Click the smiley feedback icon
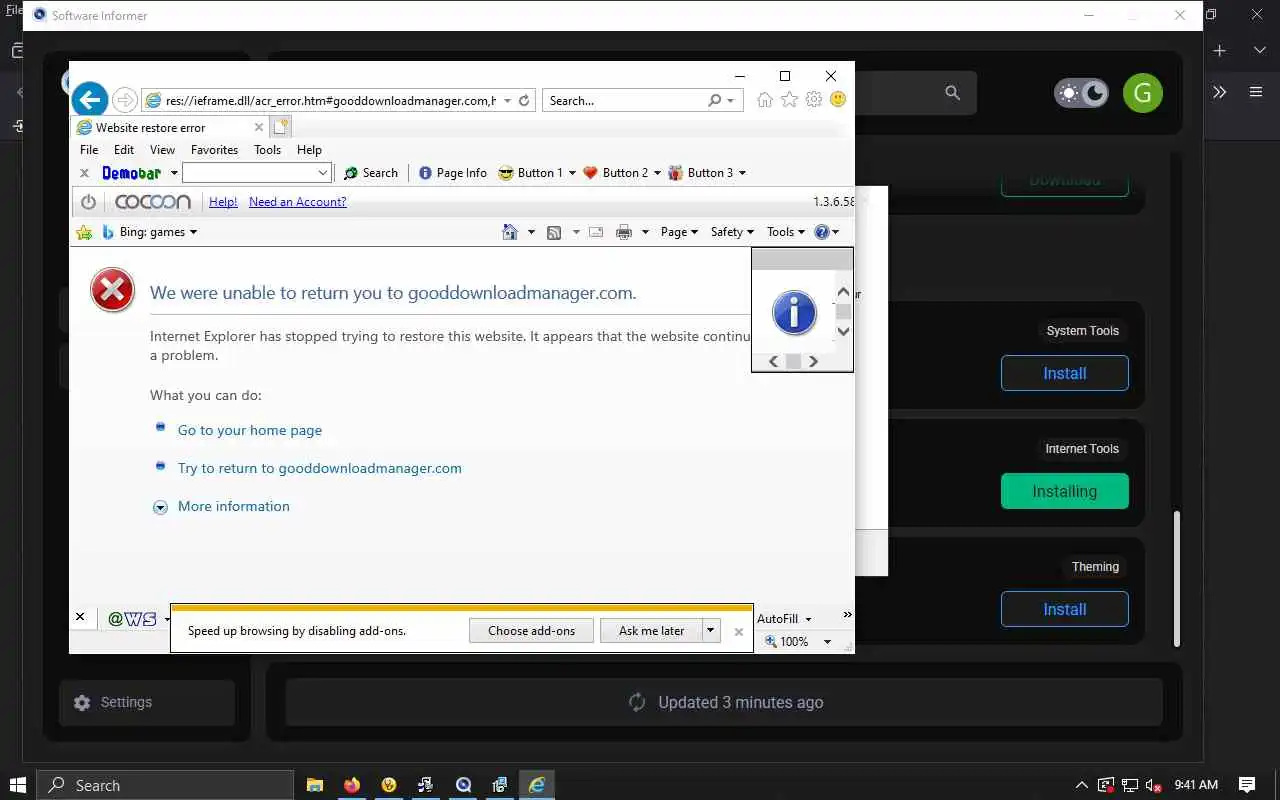This screenshot has width=1280, height=800. (x=838, y=99)
